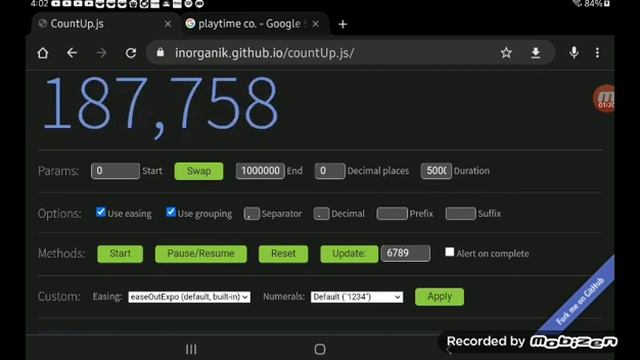
Task: Toggle the Use easing checkbox
Action: (x=100, y=212)
